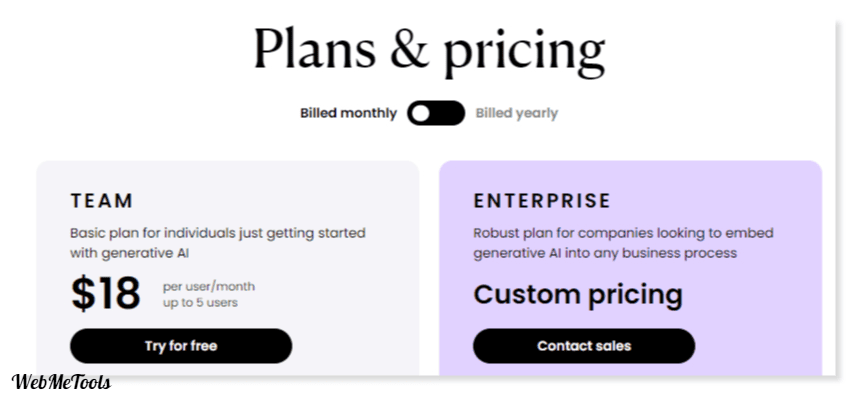Click the Plans & pricing title
This screenshot has width=853, height=393.
pos(429,50)
